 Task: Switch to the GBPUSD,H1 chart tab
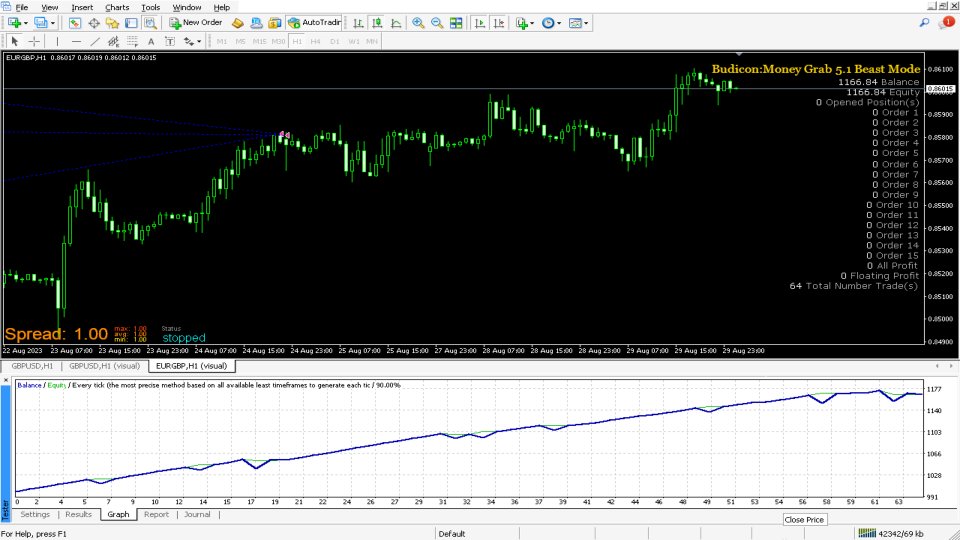point(32,366)
